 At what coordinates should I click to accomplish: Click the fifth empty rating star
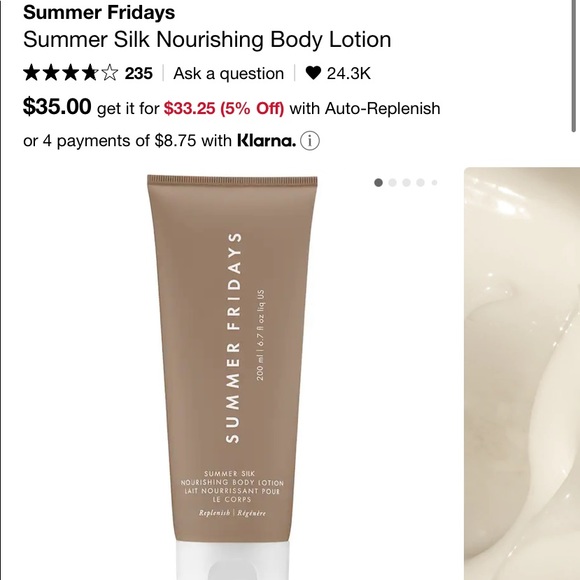[x=109, y=72]
